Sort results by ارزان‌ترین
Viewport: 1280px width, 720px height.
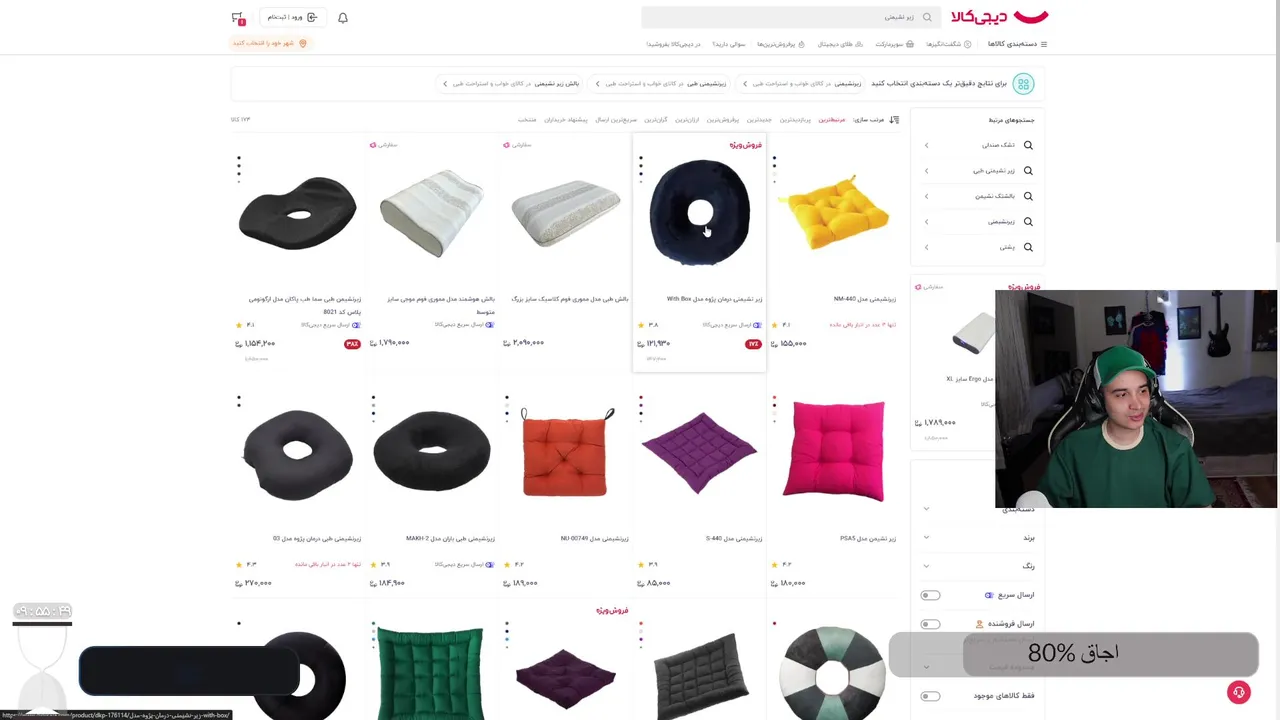point(687,120)
